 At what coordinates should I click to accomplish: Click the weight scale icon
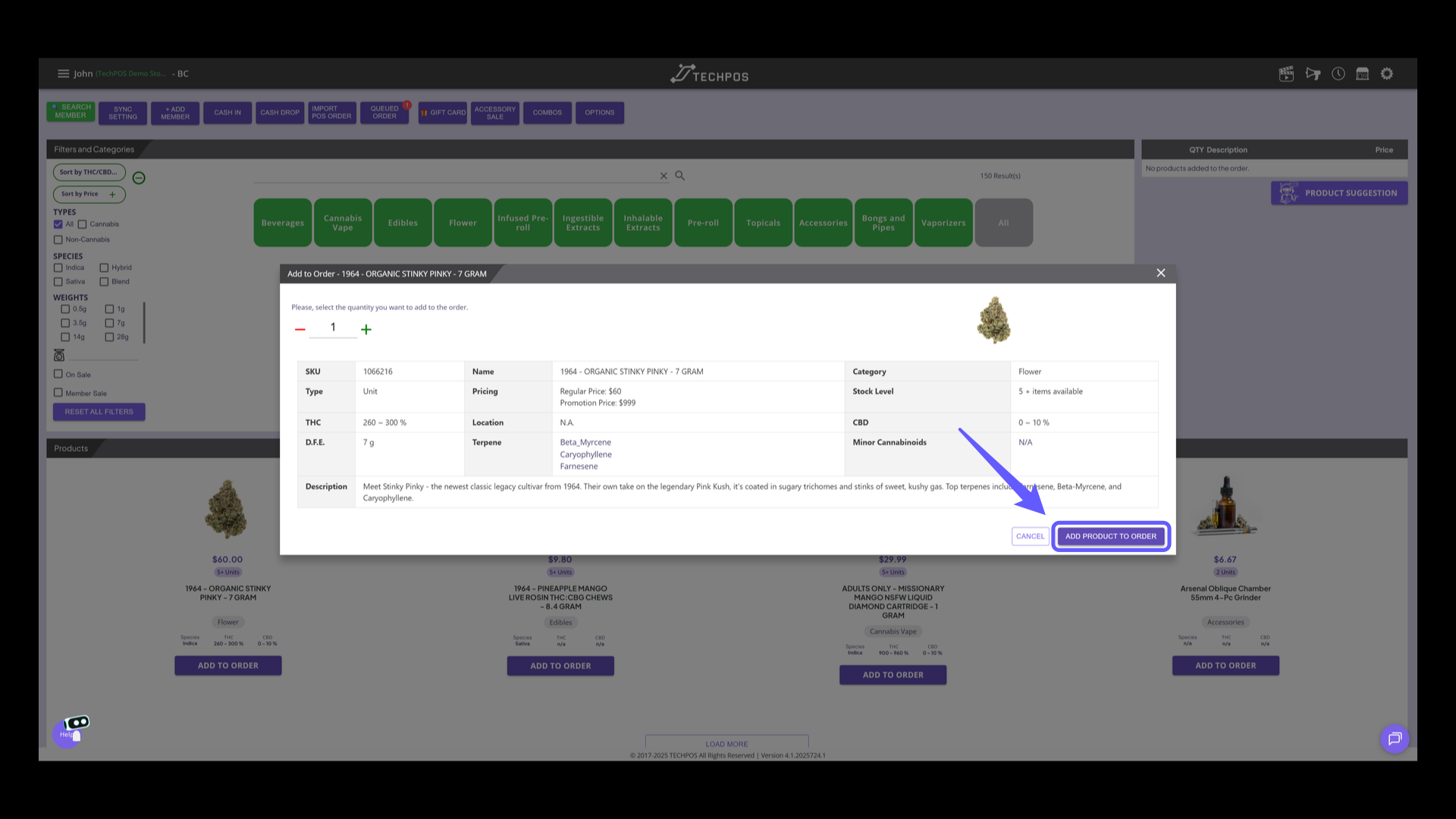click(x=59, y=355)
